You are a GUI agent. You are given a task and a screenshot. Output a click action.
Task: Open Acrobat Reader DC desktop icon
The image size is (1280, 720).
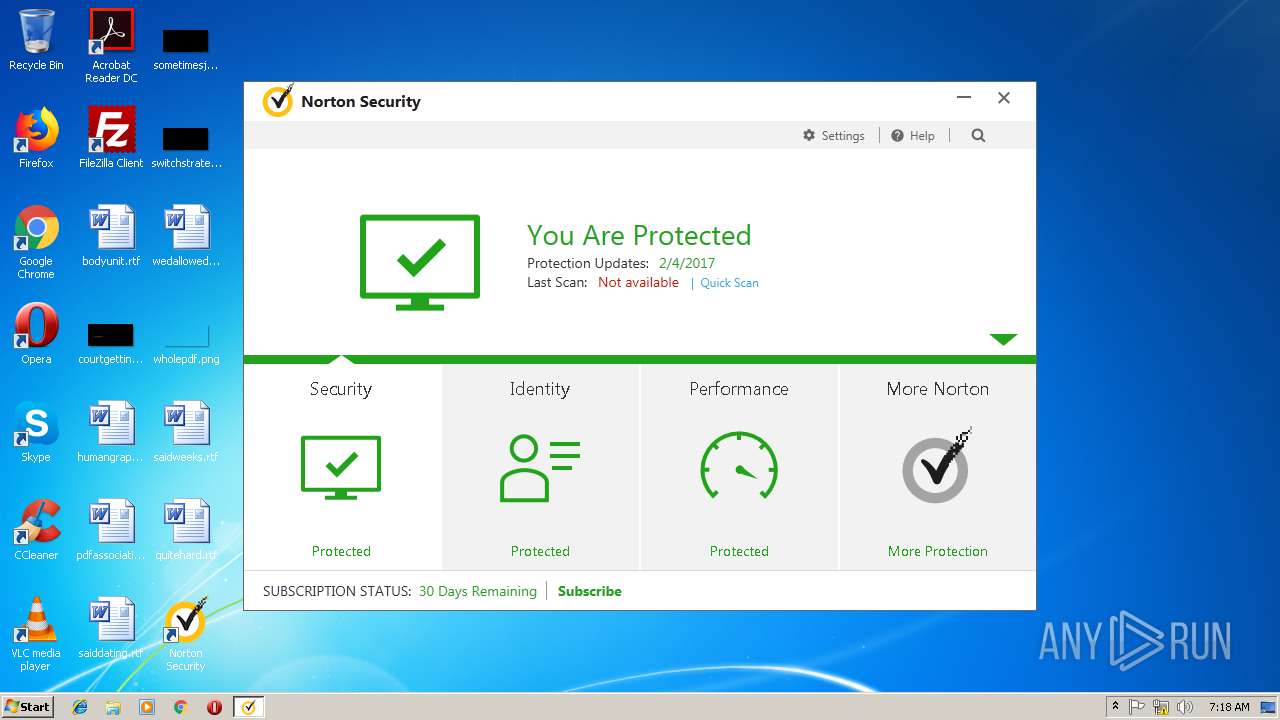pyautogui.click(x=111, y=45)
